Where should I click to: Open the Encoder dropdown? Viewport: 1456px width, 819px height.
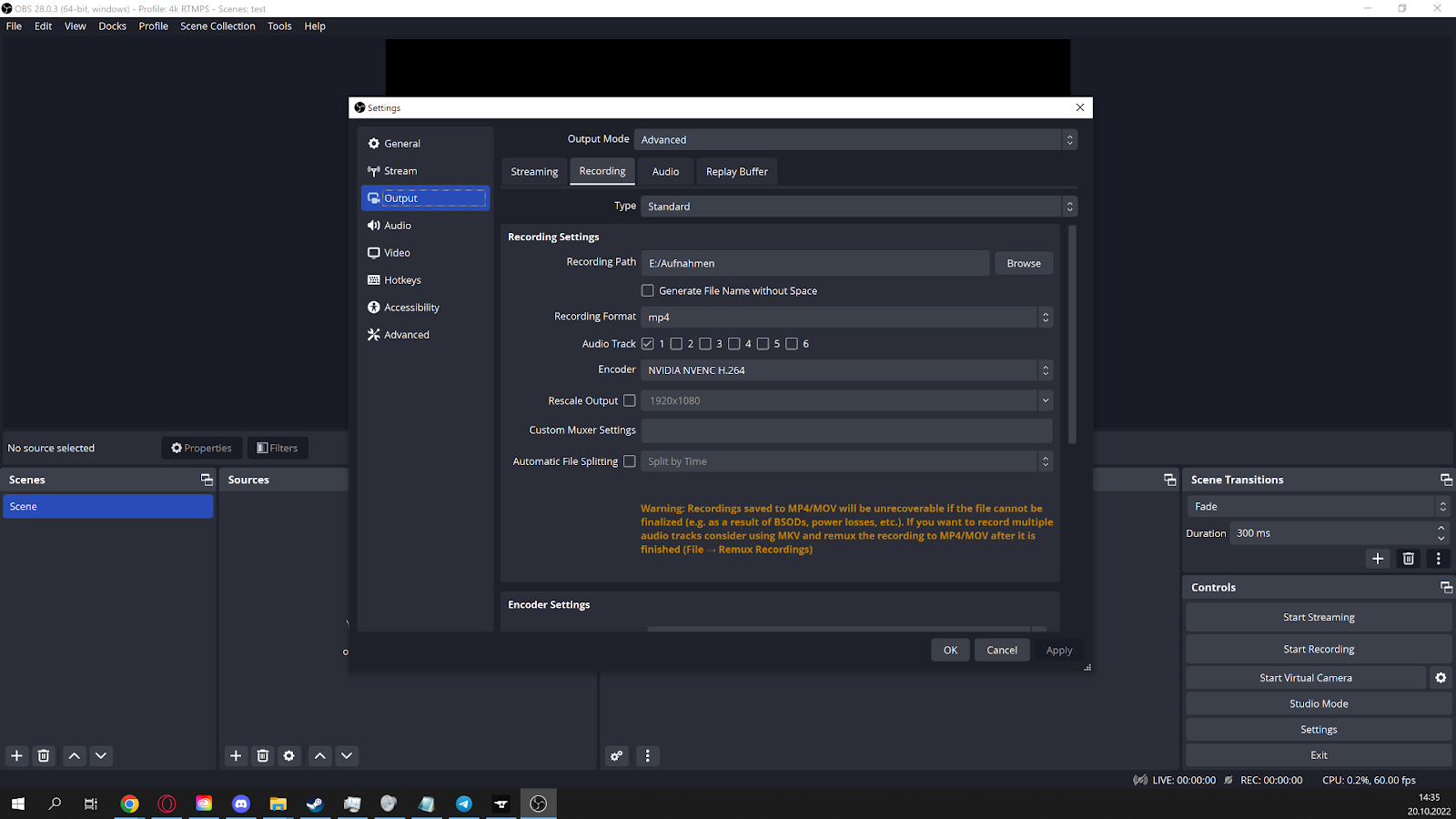tap(847, 370)
